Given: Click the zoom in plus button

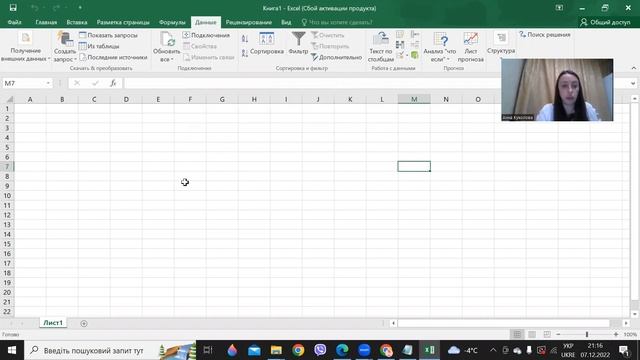Looking at the screenshot, I should 616,334.
